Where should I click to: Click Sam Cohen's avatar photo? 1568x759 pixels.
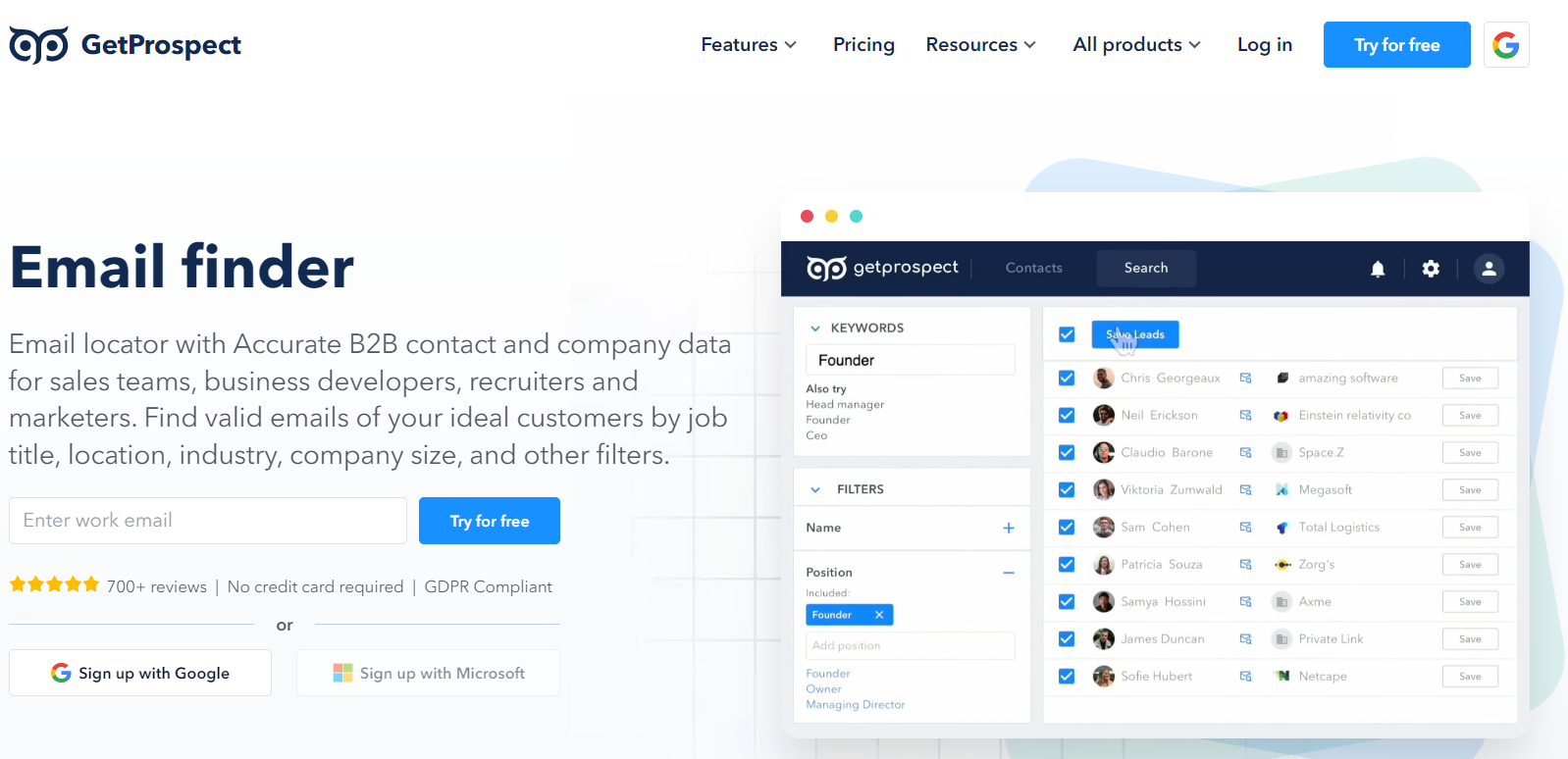[1104, 527]
